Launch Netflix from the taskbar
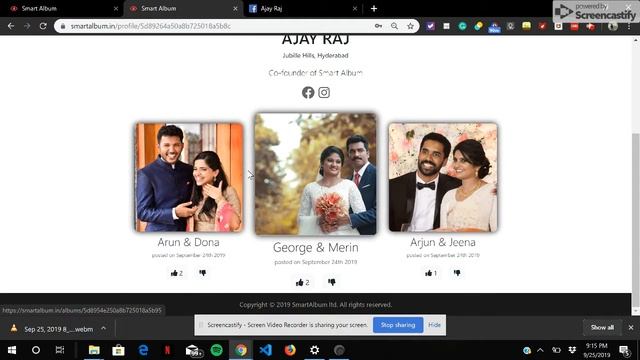The image size is (640, 360). [167, 350]
